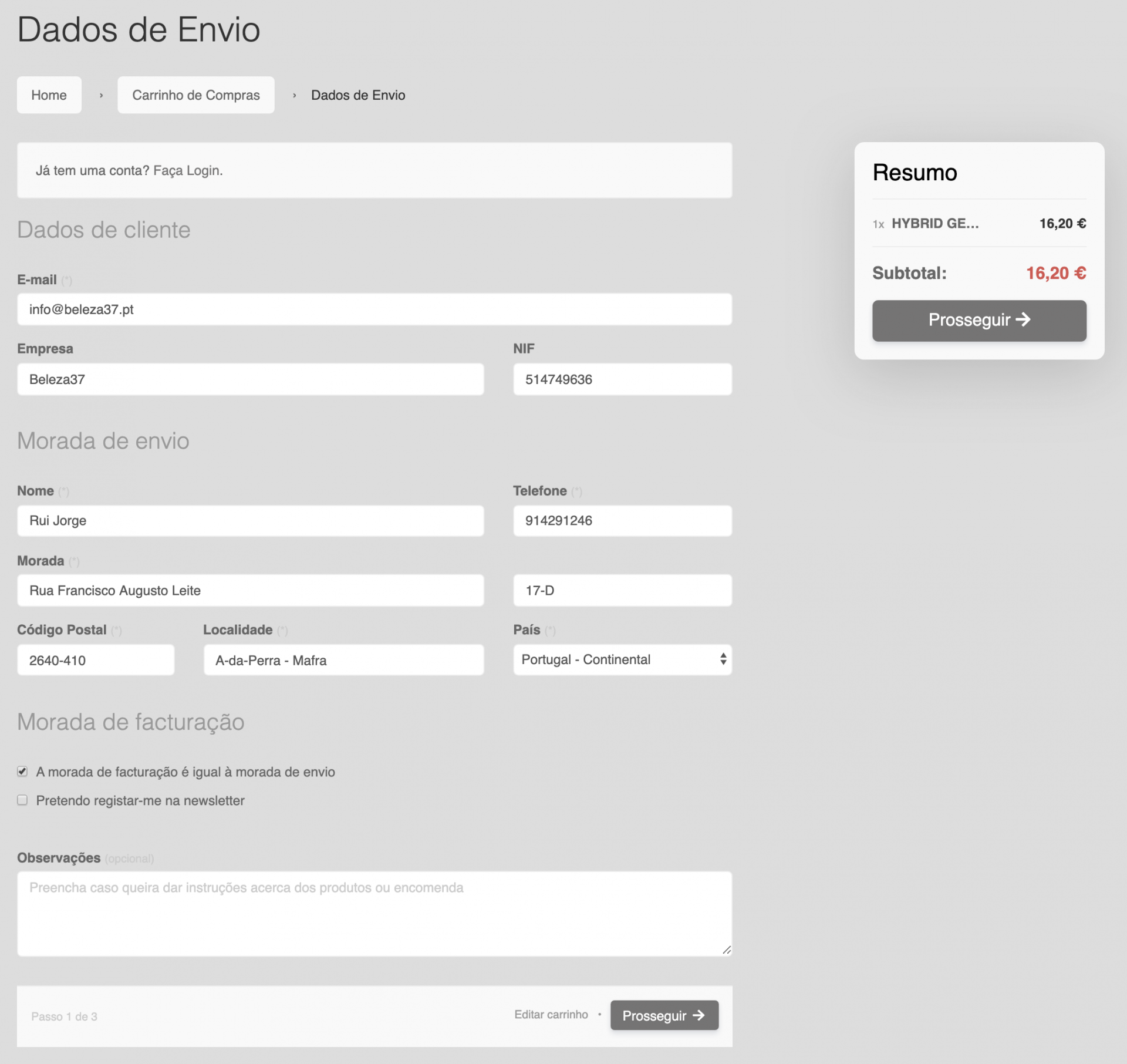The width and height of the screenshot is (1127, 1064).
Task: Click the Localidade input field
Action: [x=343, y=660]
